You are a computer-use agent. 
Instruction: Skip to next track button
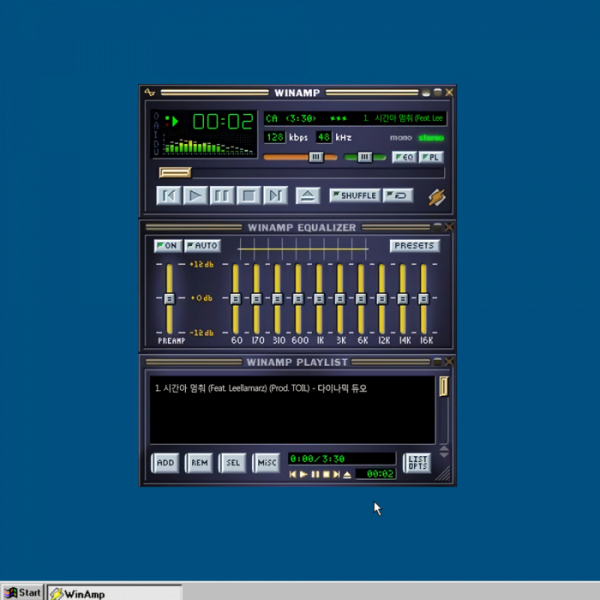[276, 196]
